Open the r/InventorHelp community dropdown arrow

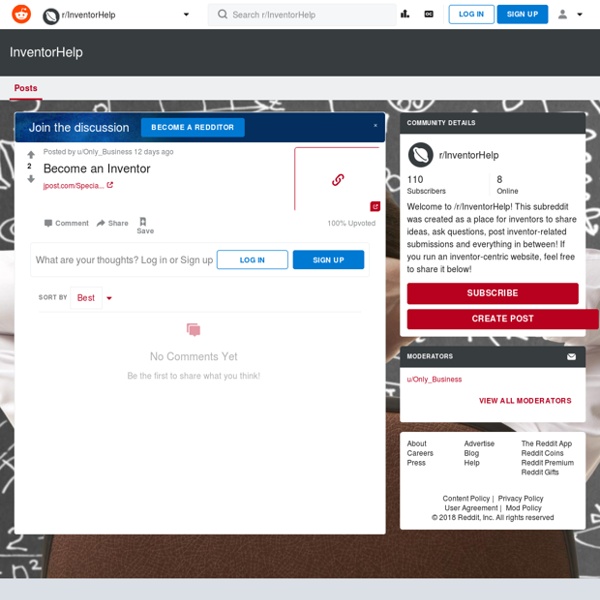186,15
